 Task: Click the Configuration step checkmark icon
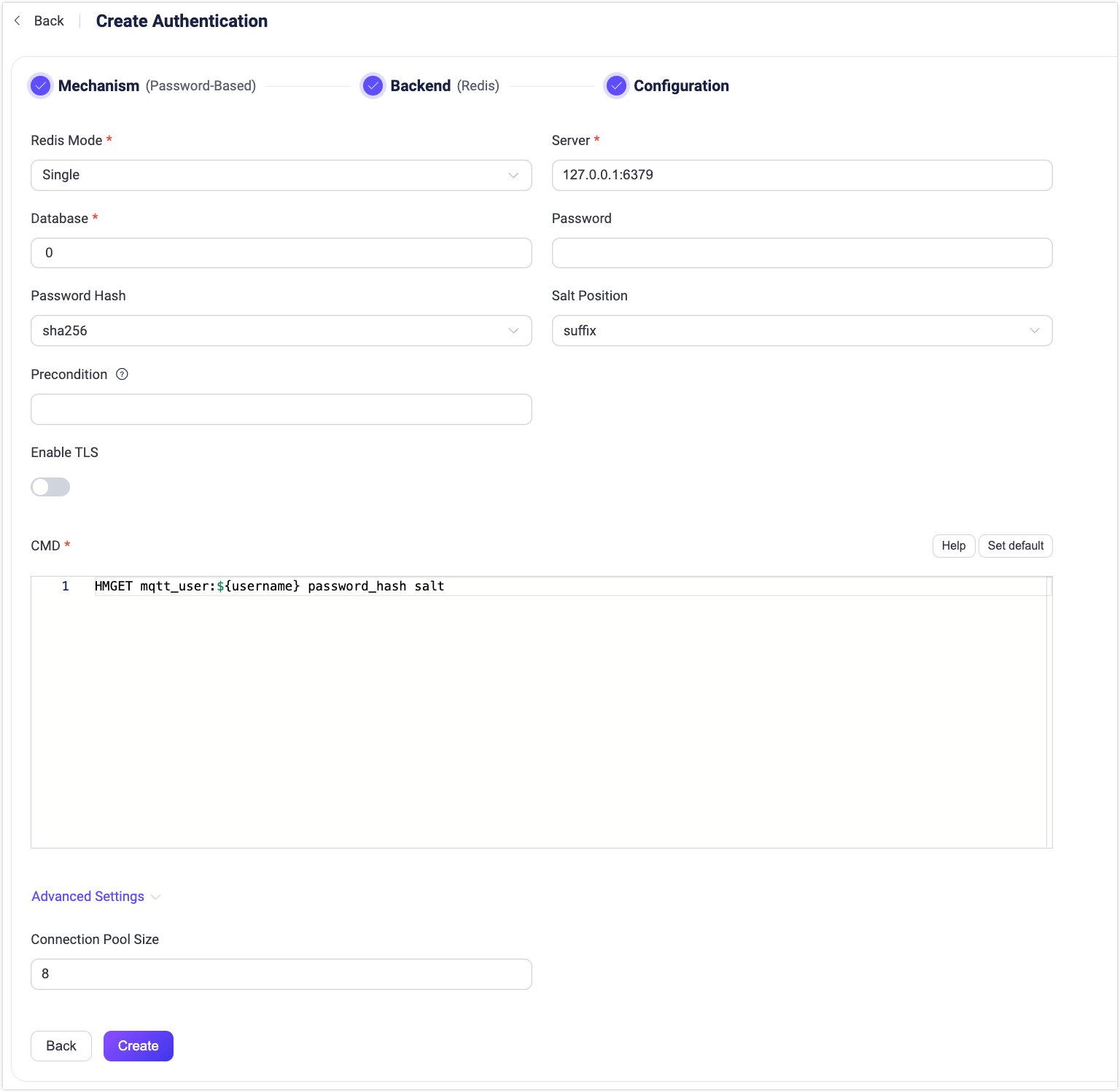(616, 86)
